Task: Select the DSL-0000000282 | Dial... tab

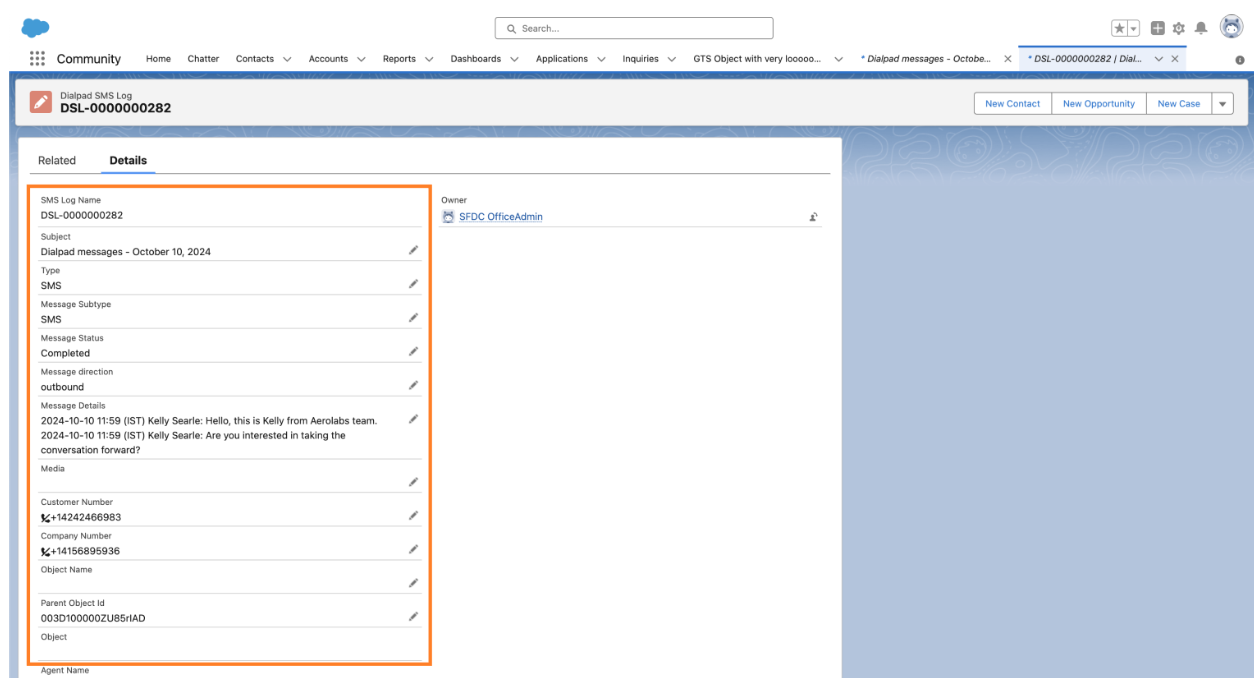Action: tap(1086, 59)
